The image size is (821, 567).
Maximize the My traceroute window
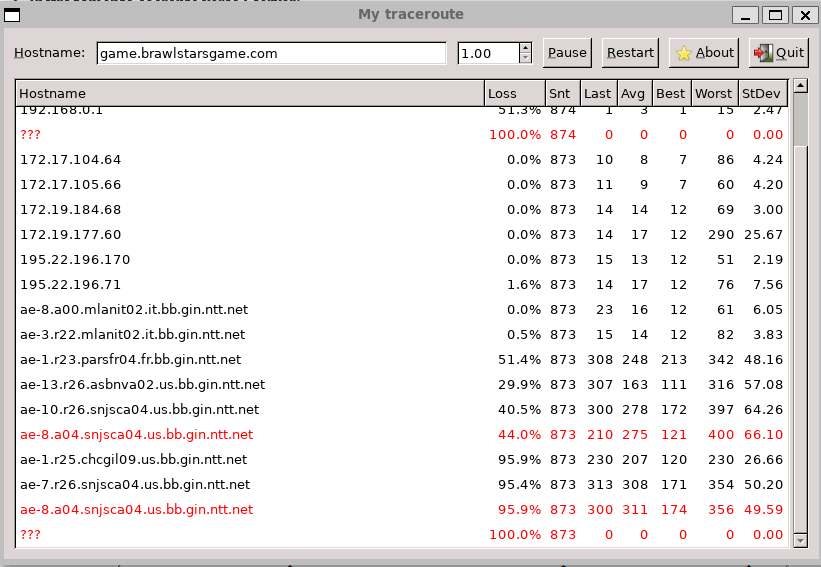774,15
